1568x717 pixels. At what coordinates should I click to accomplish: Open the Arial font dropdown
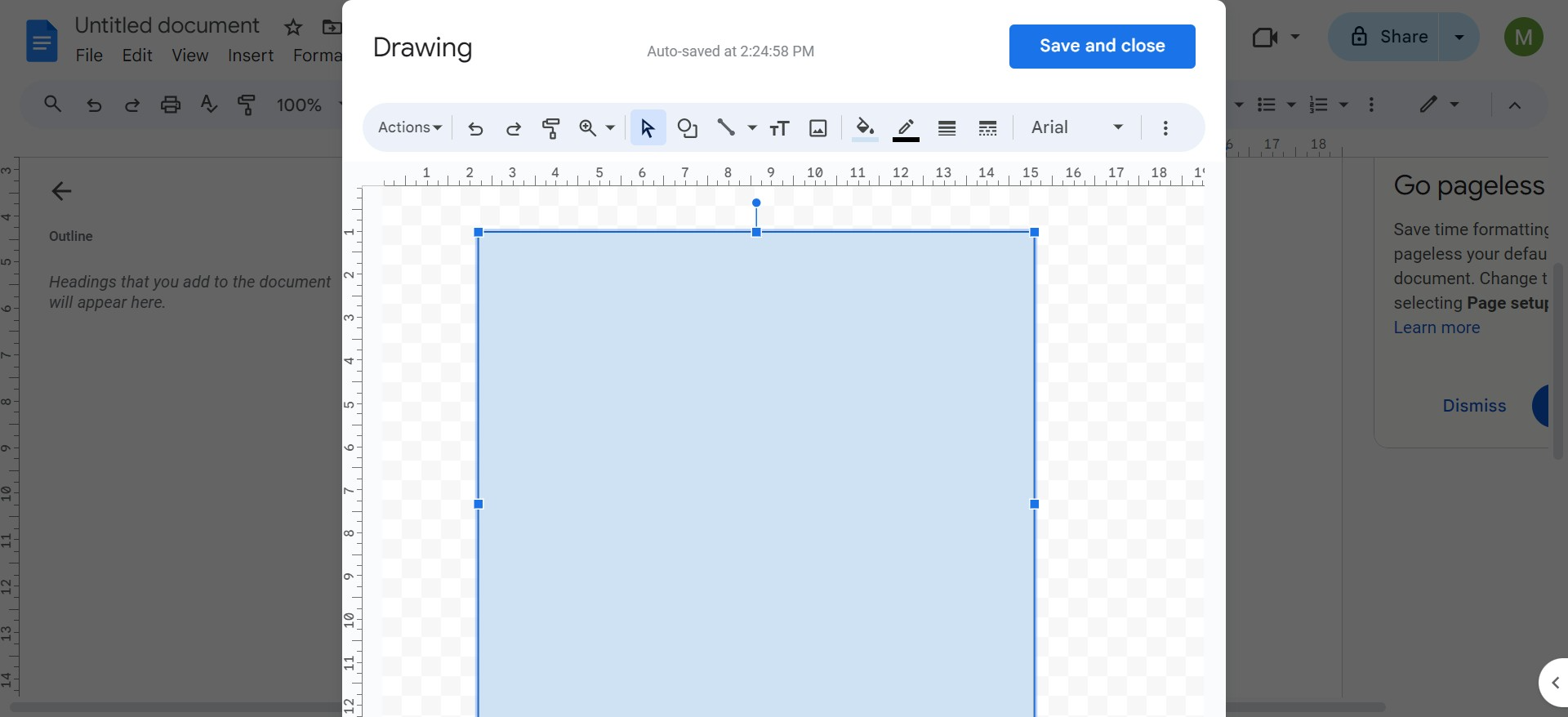pos(1076,127)
